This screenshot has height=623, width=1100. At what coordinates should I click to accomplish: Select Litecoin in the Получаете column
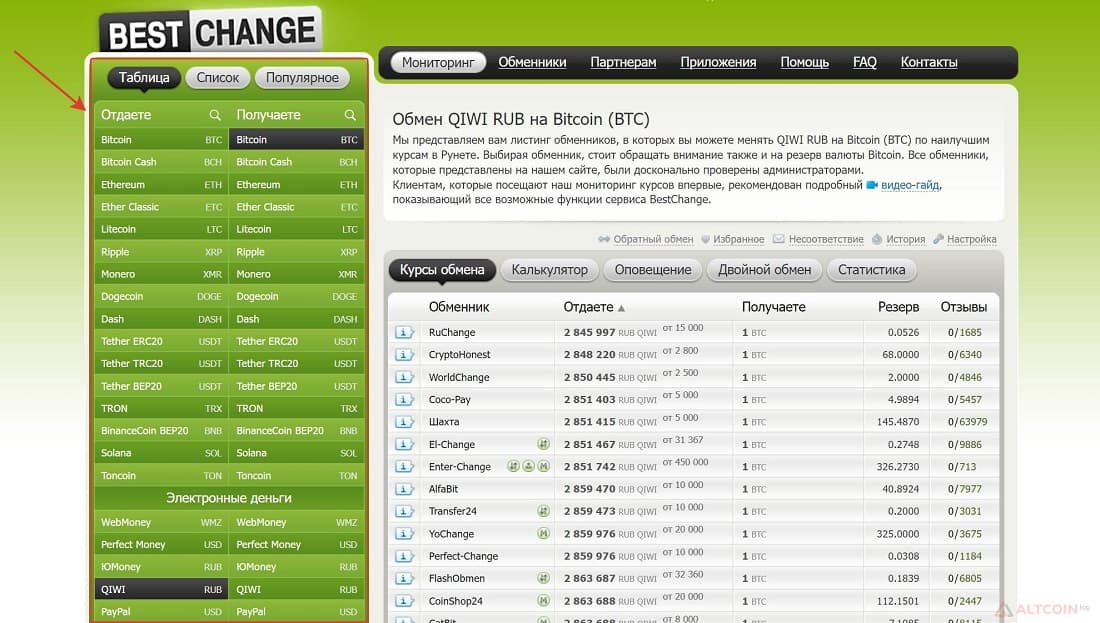(297, 229)
